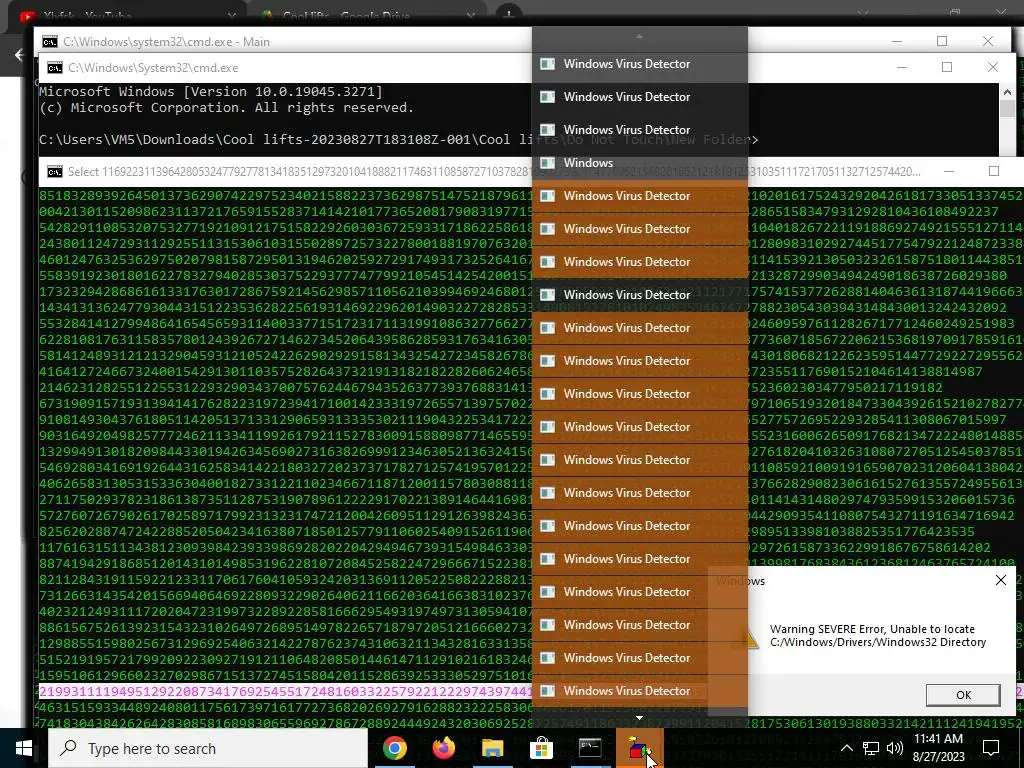1024x768 pixels.
Task: Open network status from the system tray
Action: (871, 748)
